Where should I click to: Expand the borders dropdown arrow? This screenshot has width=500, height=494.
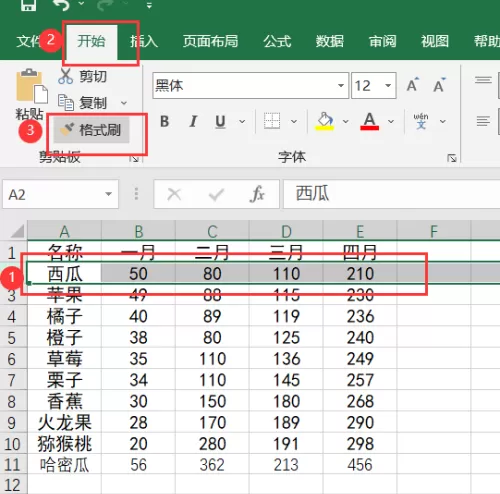pos(294,122)
